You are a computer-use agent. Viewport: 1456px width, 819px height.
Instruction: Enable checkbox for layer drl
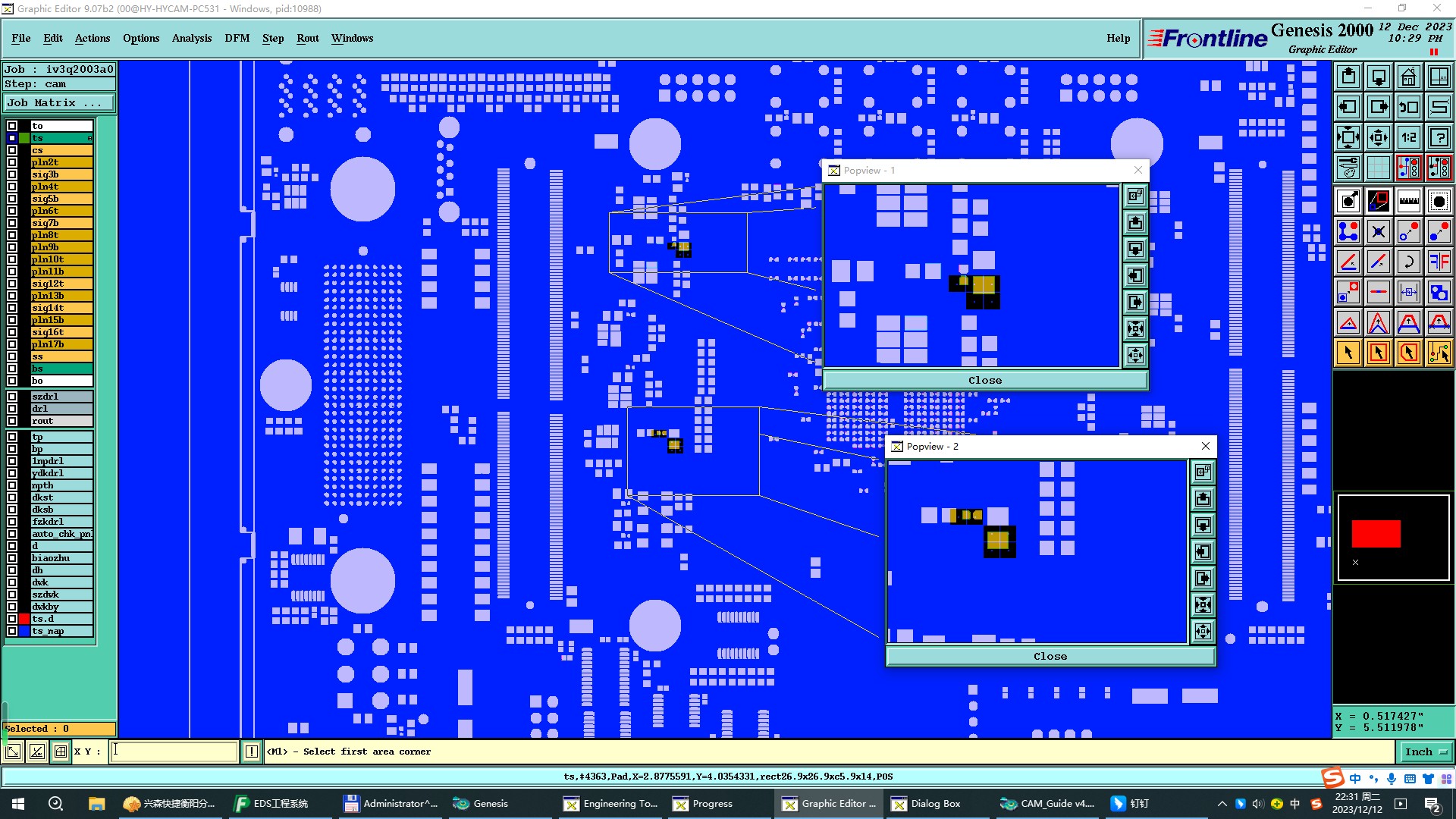click(x=12, y=409)
